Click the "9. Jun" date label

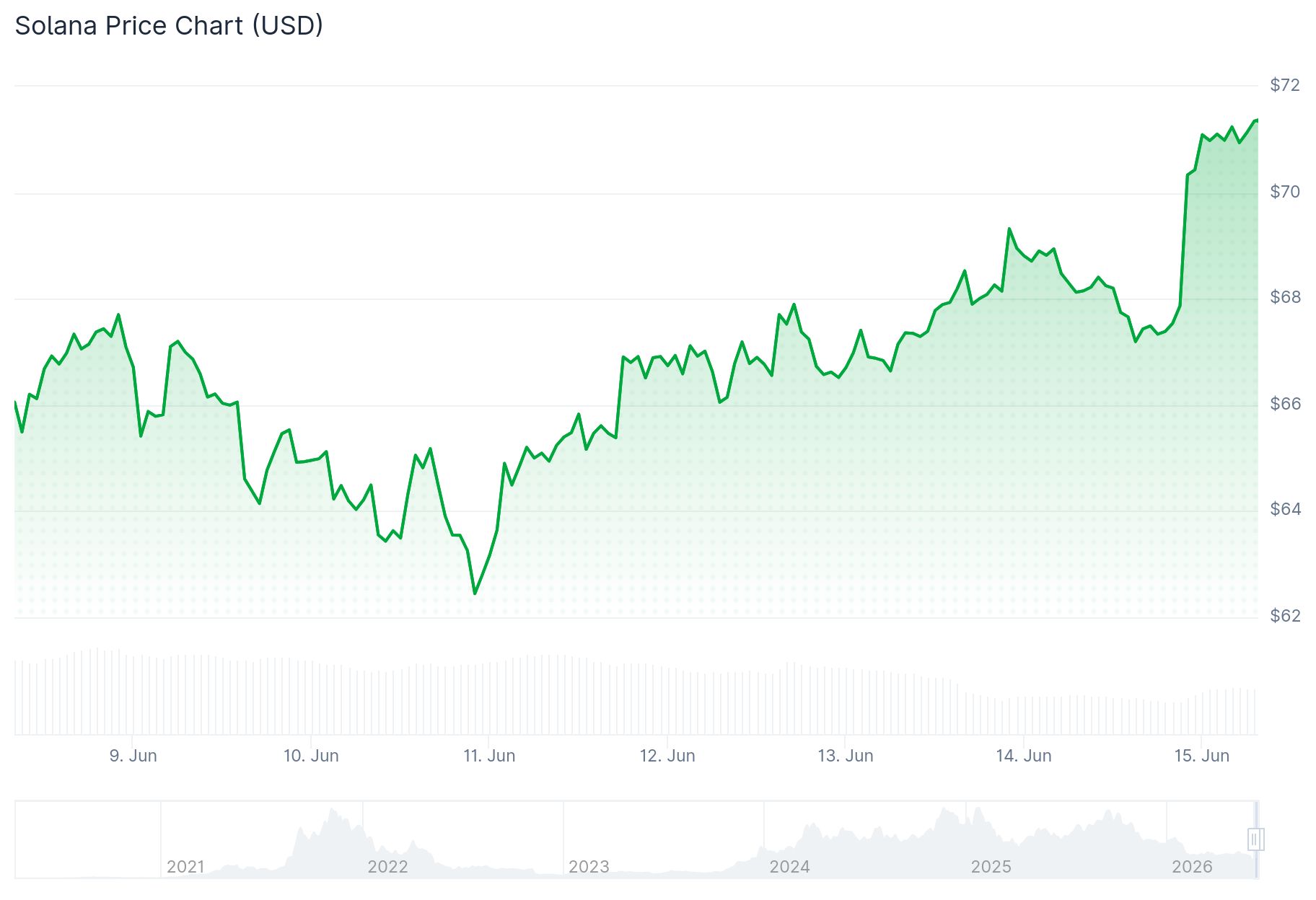click(x=133, y=756)
